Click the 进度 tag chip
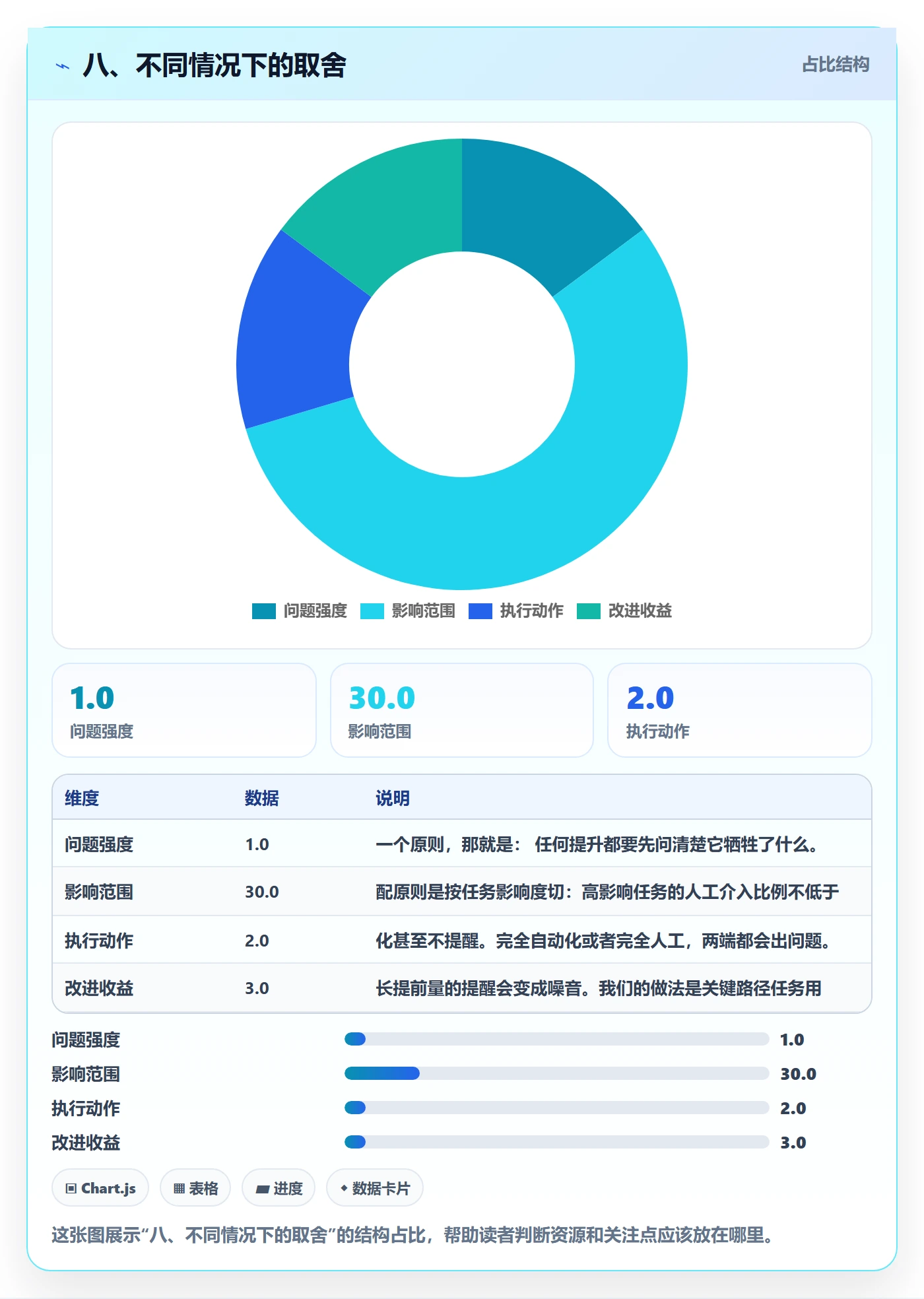Viewport: 924px width, 1299px height. 279,1188
